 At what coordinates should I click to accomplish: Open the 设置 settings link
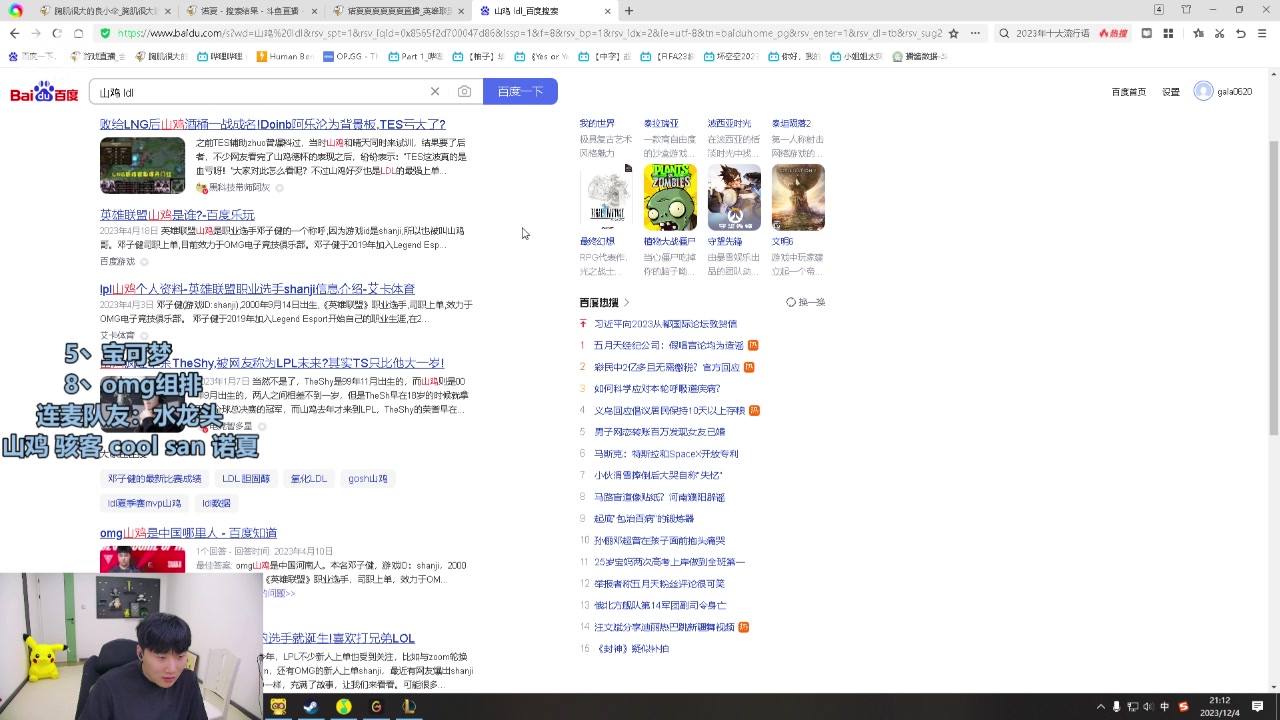1171,92
